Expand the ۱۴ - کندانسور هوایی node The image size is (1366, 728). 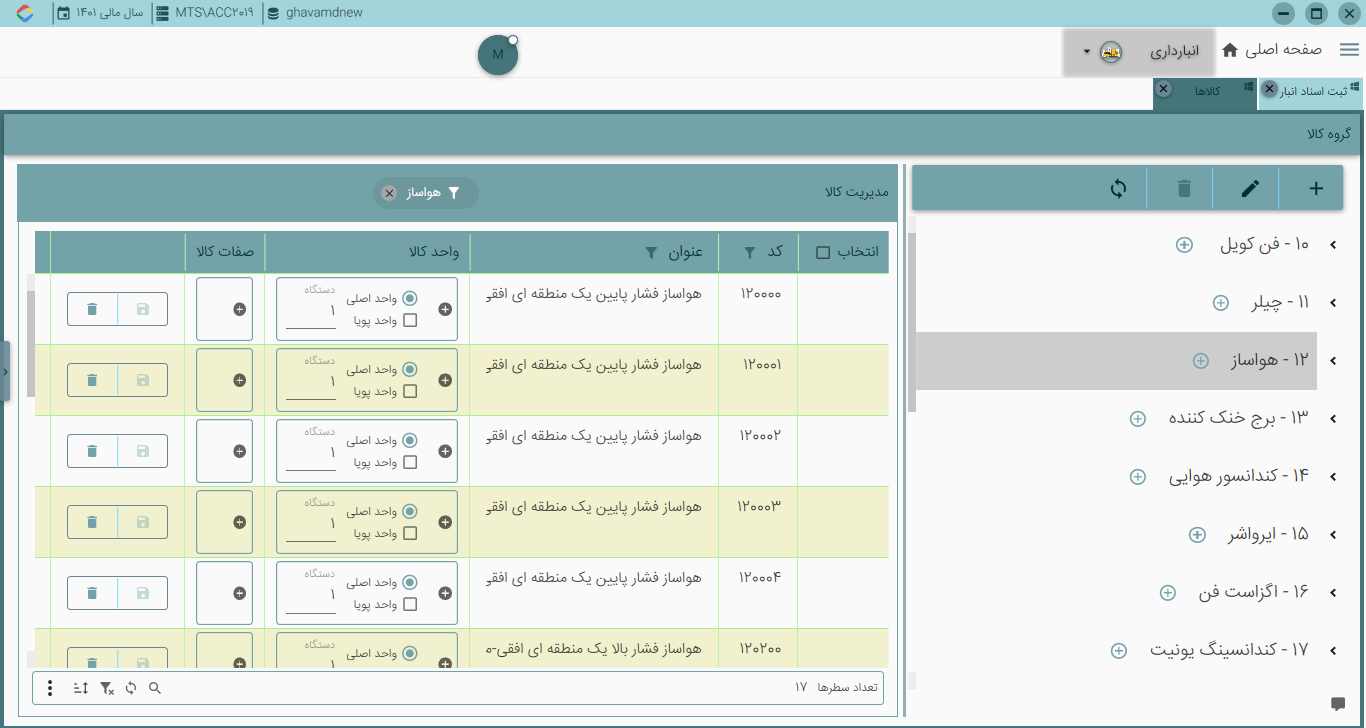[1333, 477]
